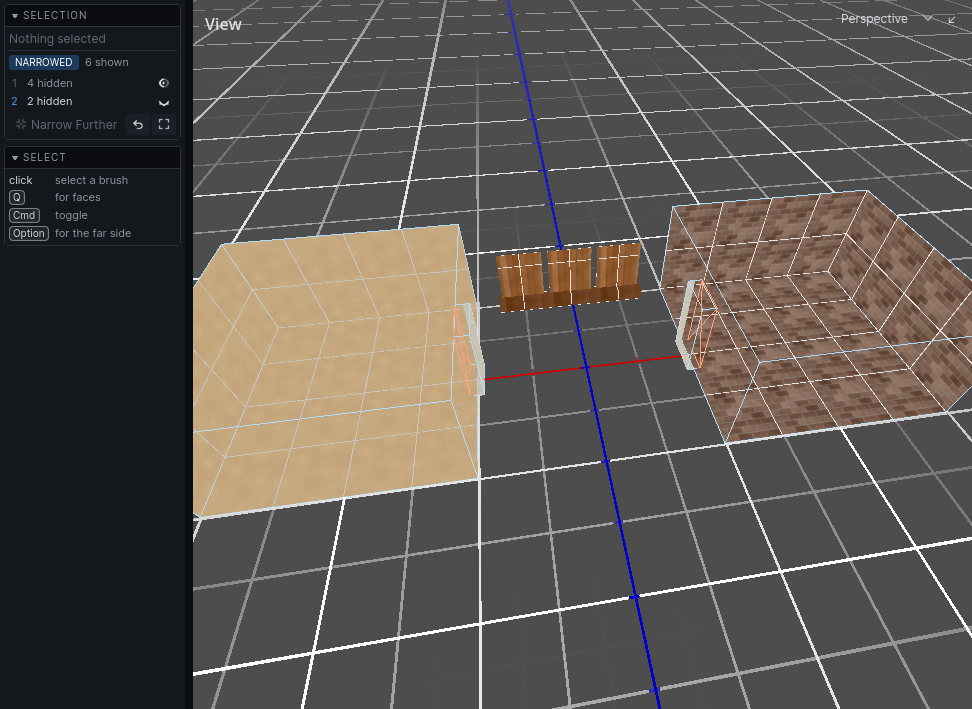Click the Option key far side hint

(29, 233)
